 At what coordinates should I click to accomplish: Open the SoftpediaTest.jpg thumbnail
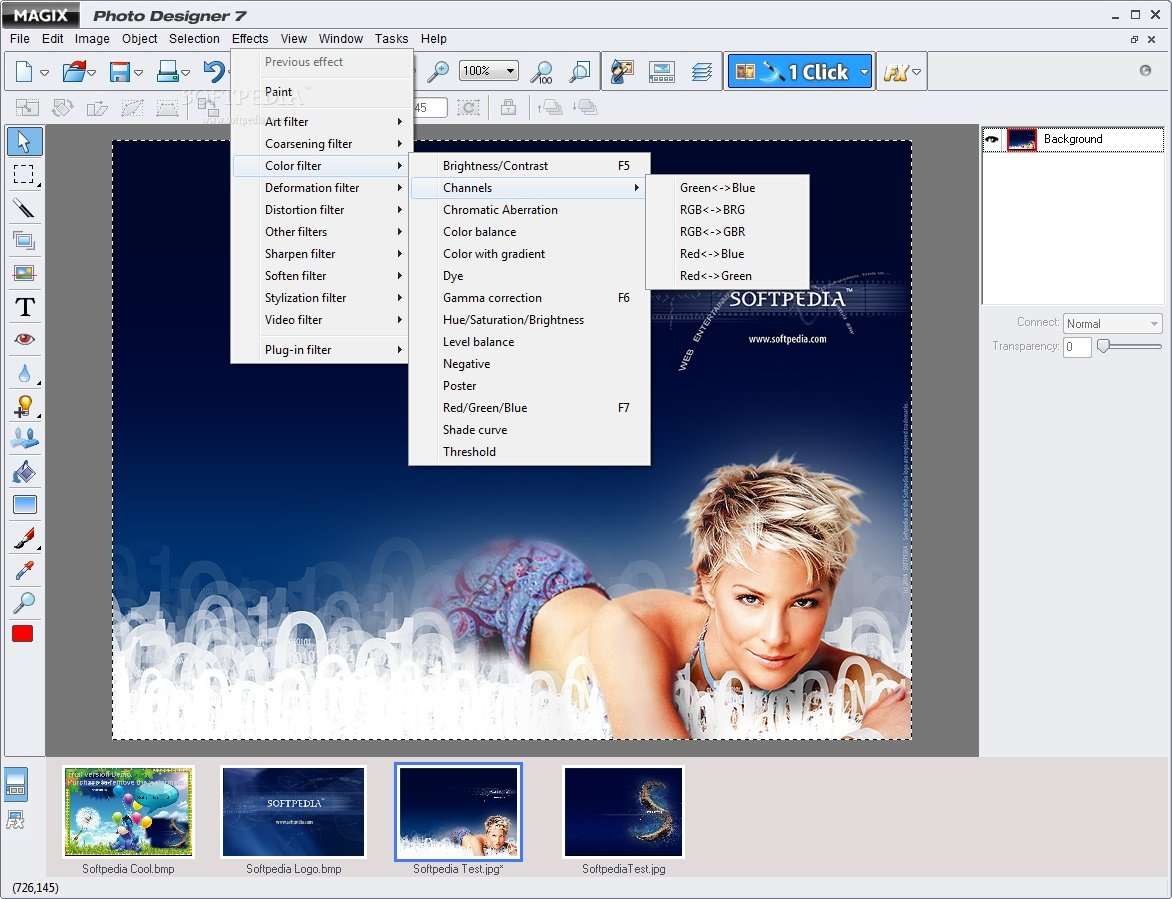pyautogui.click(x=623, y=812)
